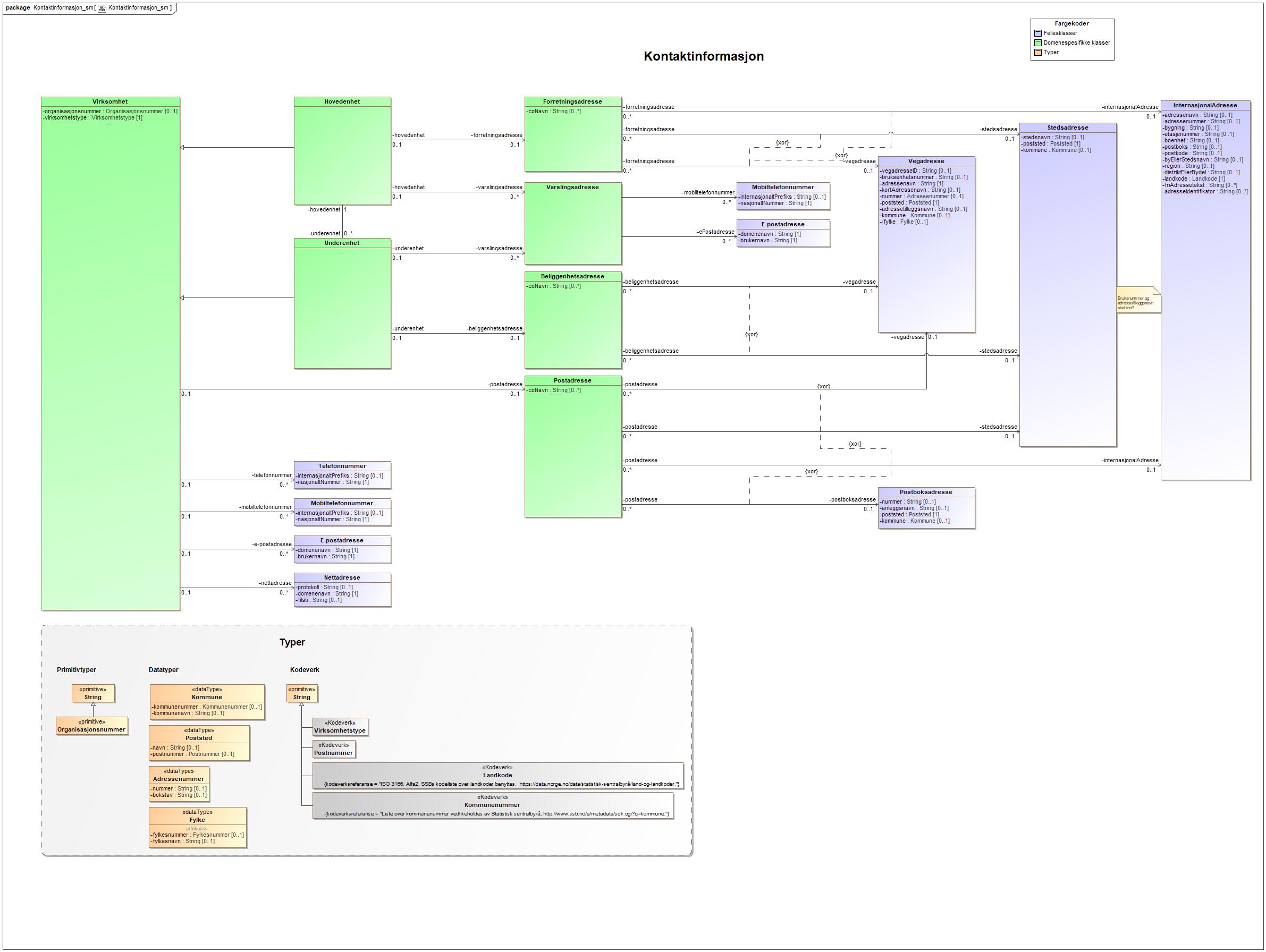Select the Vegadresse class header
The height and width of the screenshot is (952, 1266).
click(x=926, y=161)
